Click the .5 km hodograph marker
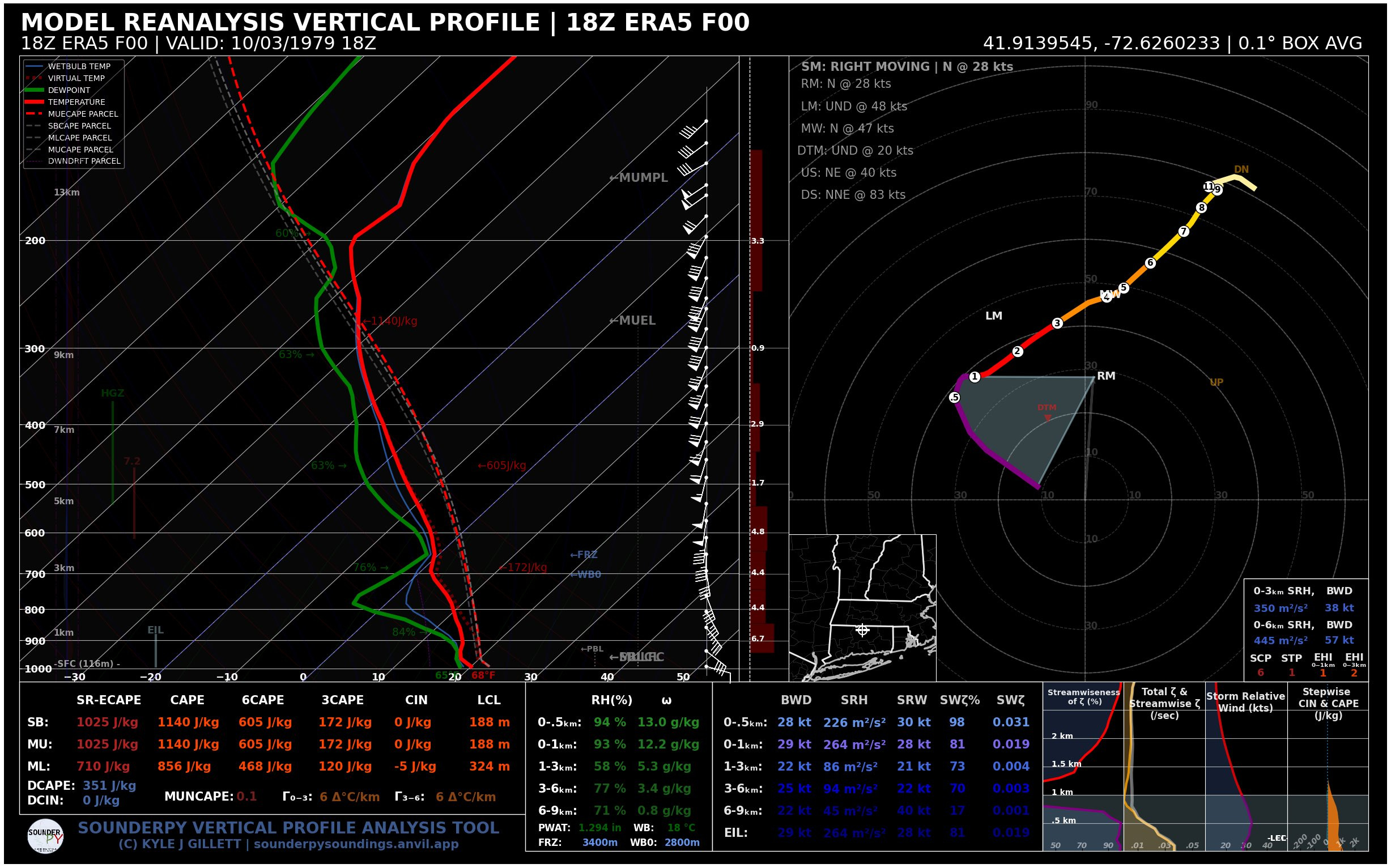Viewport: 1391px width, 868px height. (x=954, y=397)
